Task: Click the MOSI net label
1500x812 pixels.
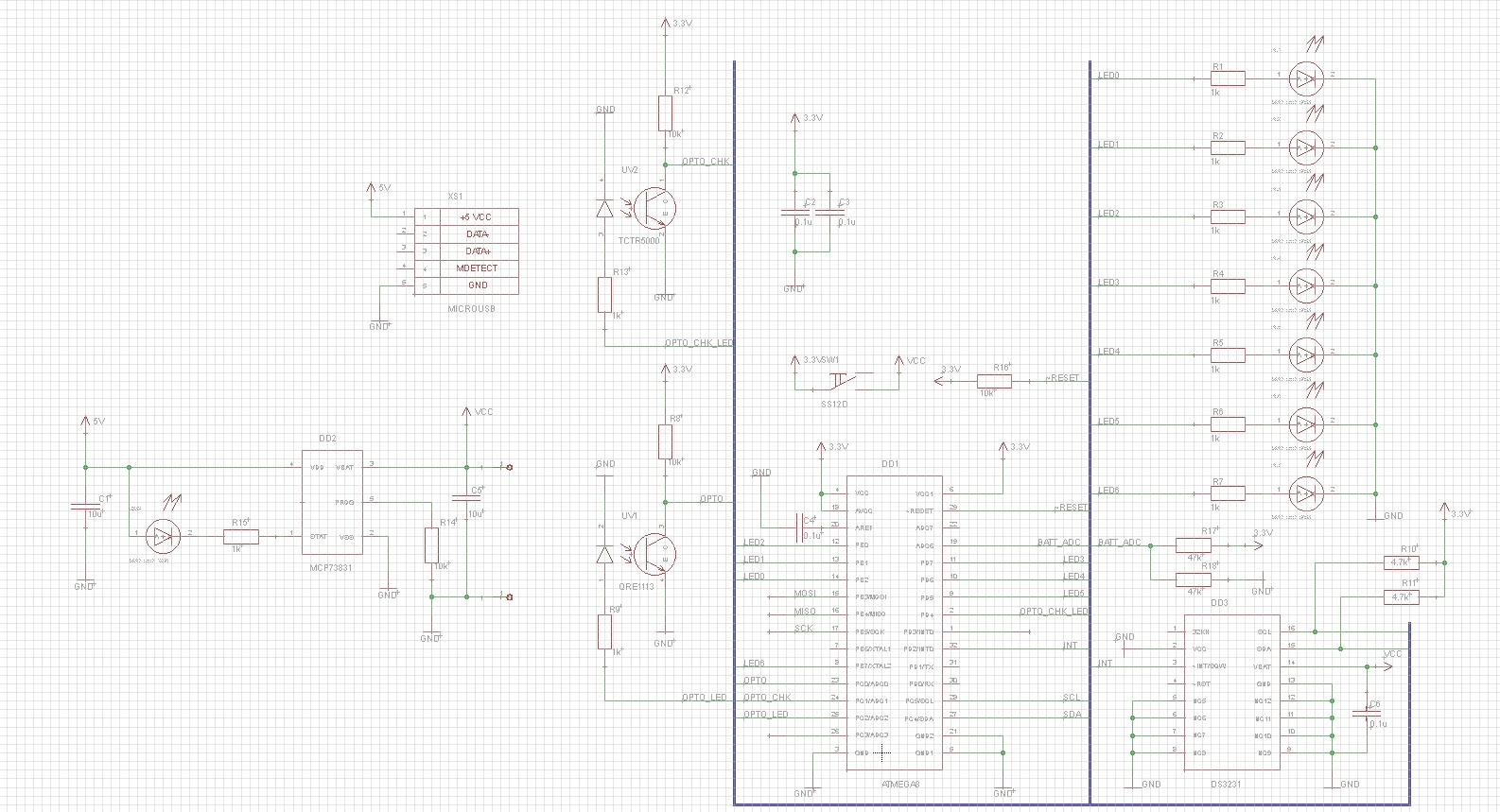Action: click(x=804, y=595)
